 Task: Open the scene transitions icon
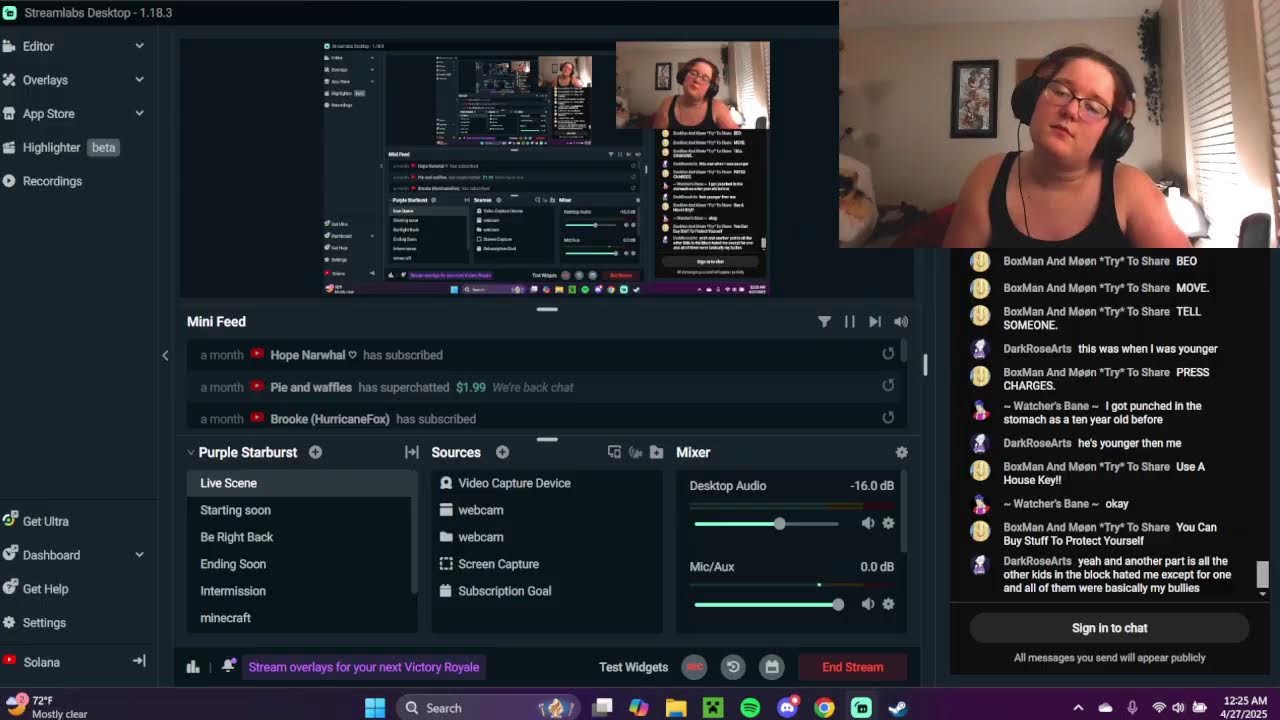click(x=411, y=452)
